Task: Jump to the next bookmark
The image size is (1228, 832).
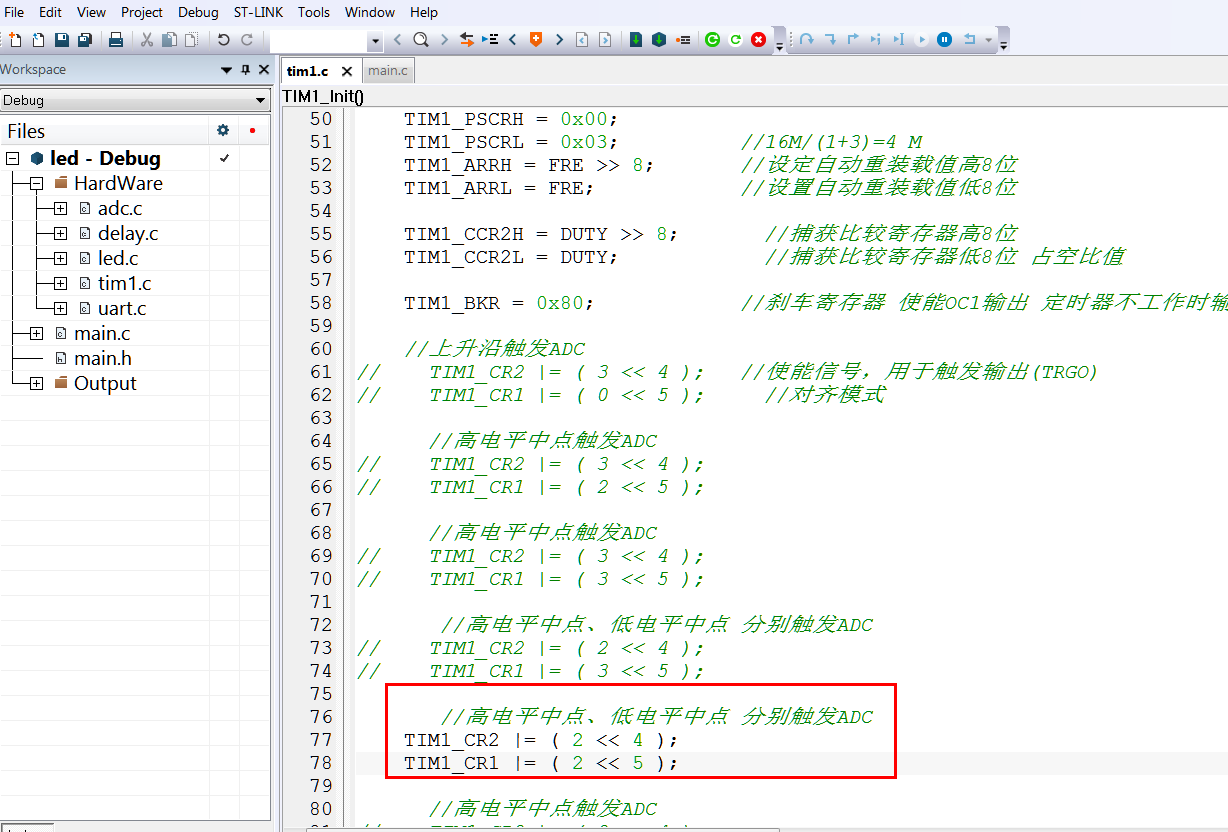Action: (559, 40)
